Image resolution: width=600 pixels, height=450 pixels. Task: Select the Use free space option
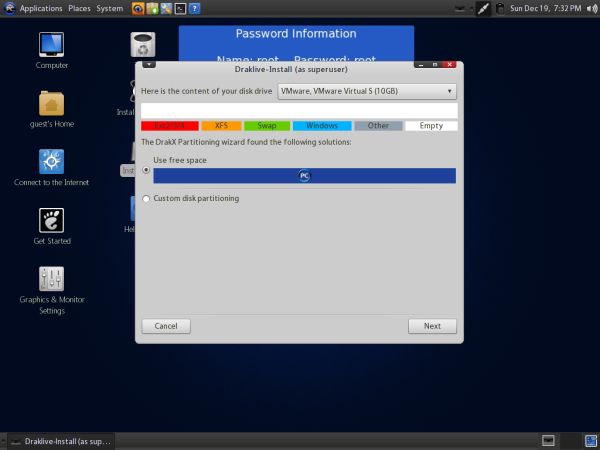(x=146, y=170)
